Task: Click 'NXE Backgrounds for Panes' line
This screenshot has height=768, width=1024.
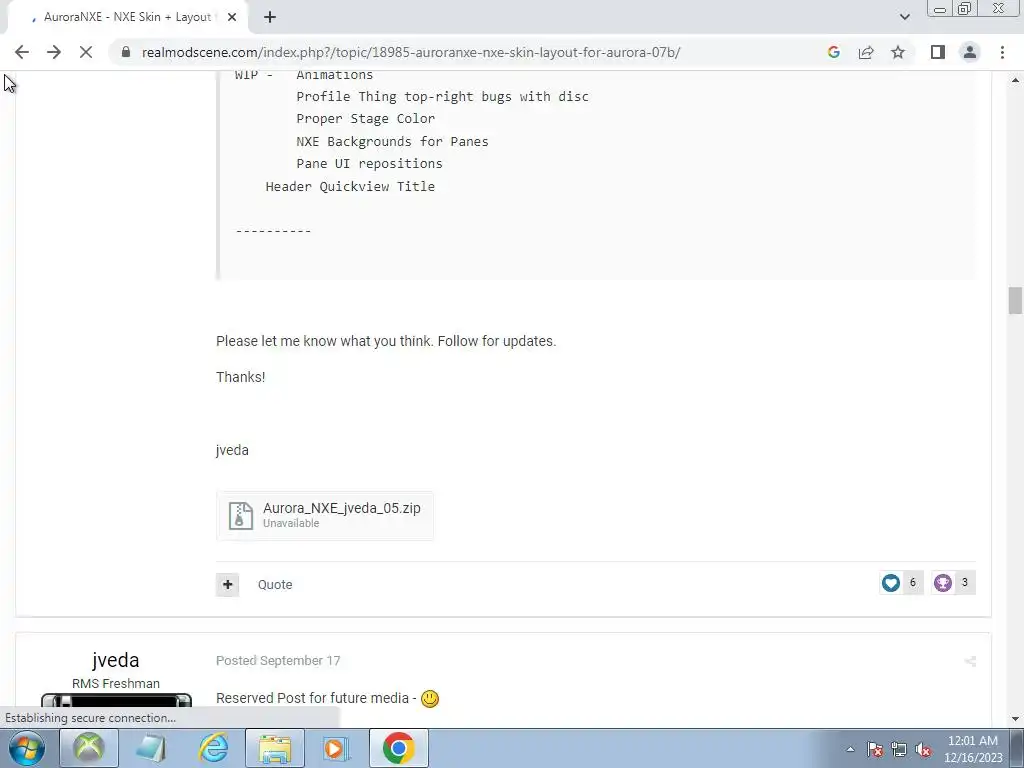Action: tap(392, 141)
